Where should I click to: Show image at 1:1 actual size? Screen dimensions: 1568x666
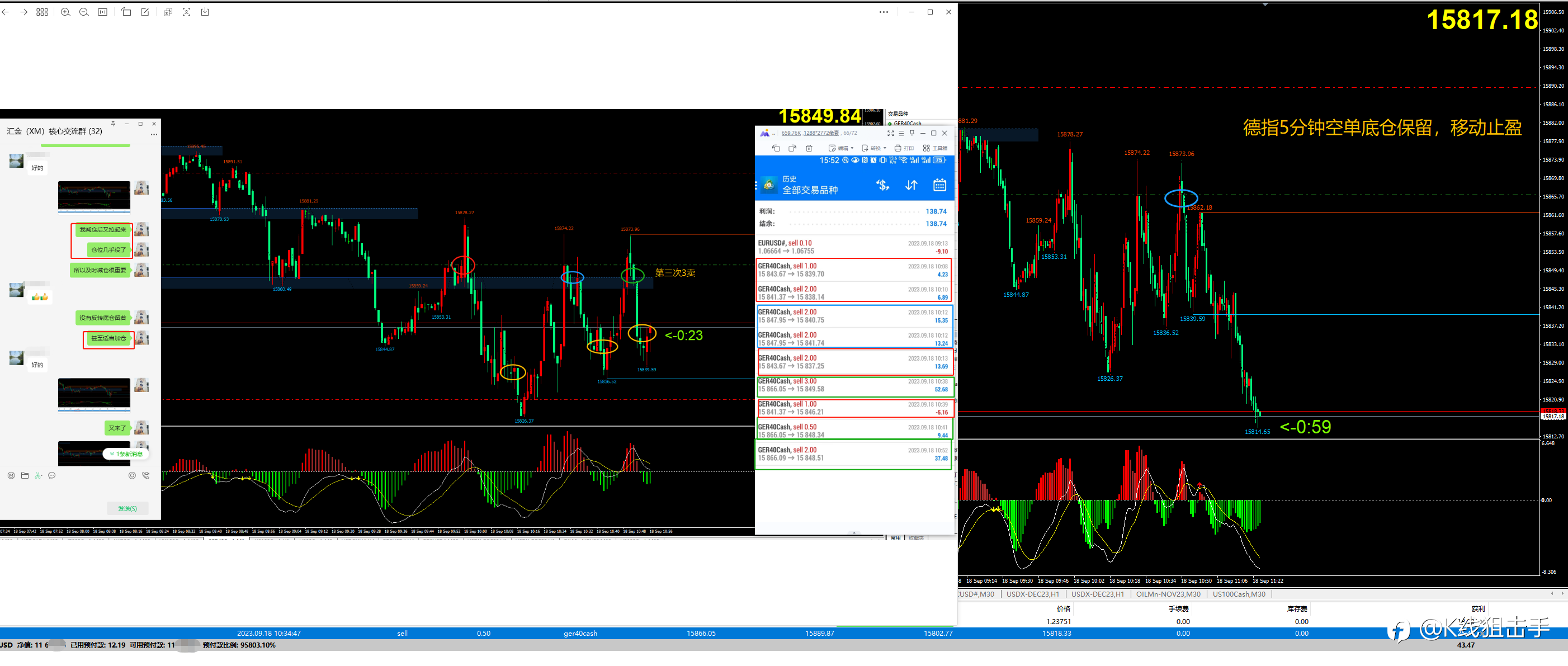(103, 12)
